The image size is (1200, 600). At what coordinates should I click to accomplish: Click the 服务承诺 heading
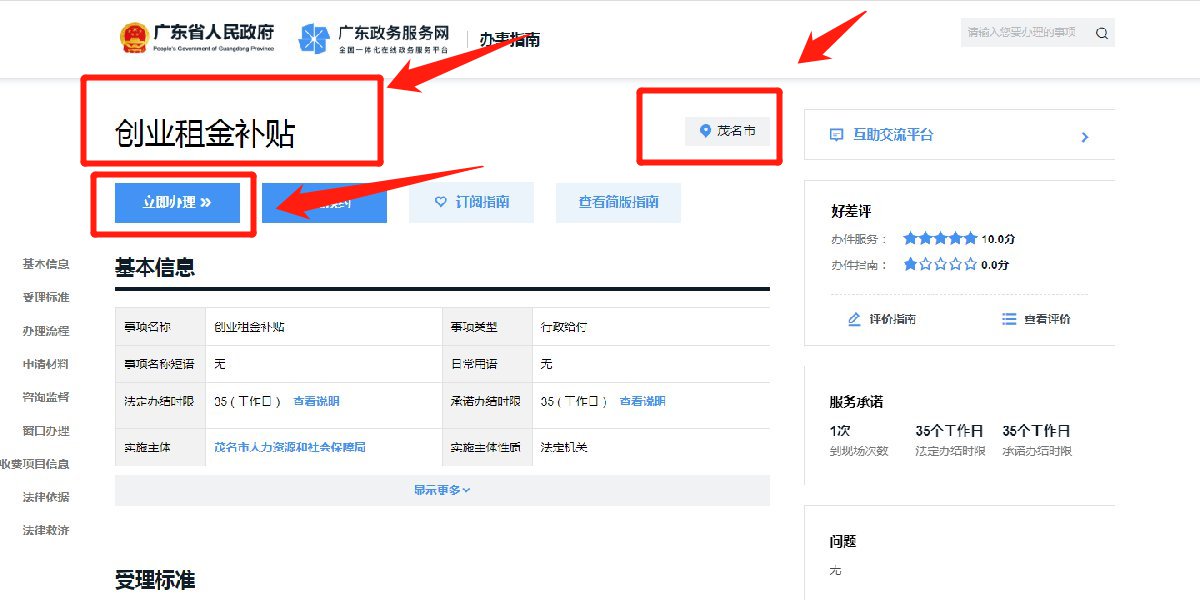[x=856, y=402]
